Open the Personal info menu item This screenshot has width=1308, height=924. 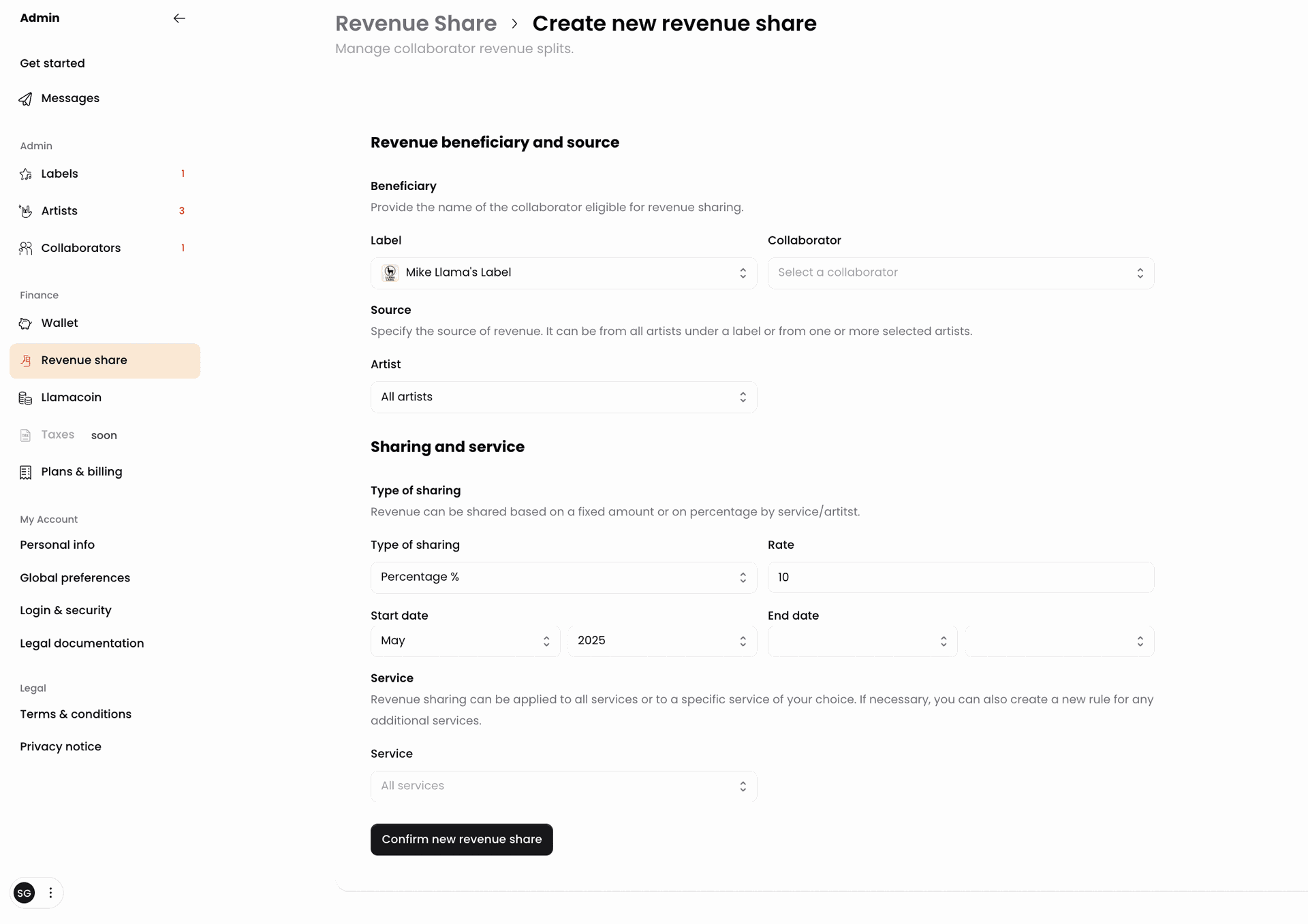coord(57,545)
